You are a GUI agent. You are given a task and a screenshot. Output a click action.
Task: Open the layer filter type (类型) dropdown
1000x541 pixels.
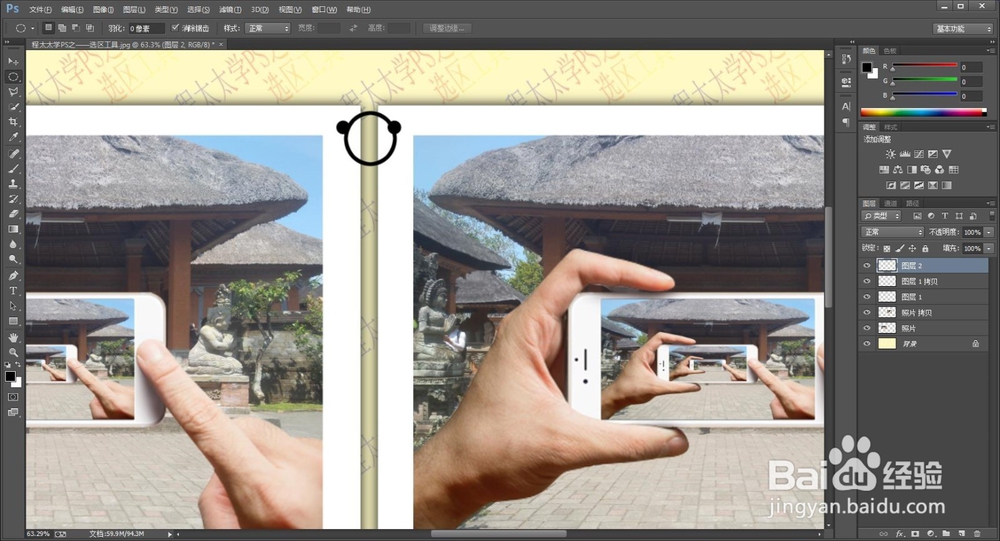pos(881,216)
